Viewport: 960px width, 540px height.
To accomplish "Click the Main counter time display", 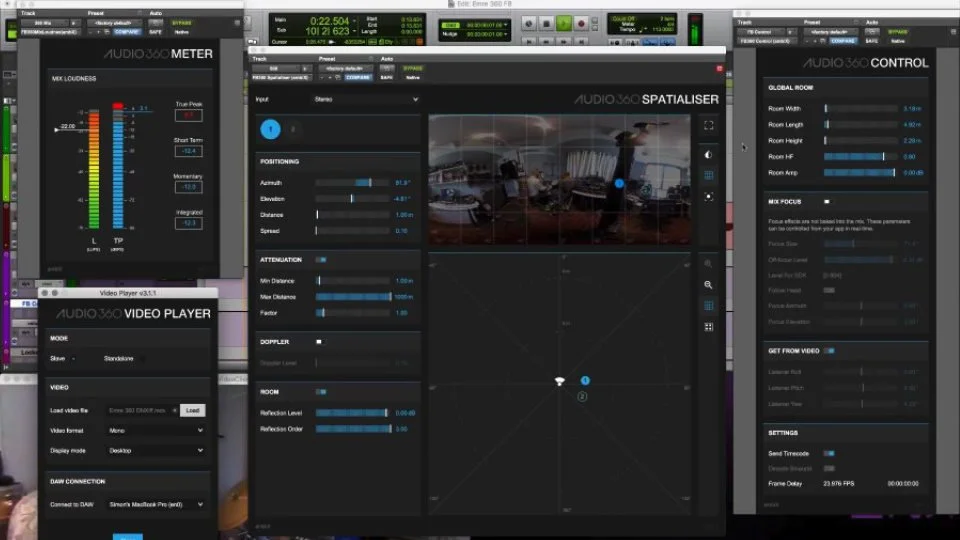I will [x=329, y=21].
